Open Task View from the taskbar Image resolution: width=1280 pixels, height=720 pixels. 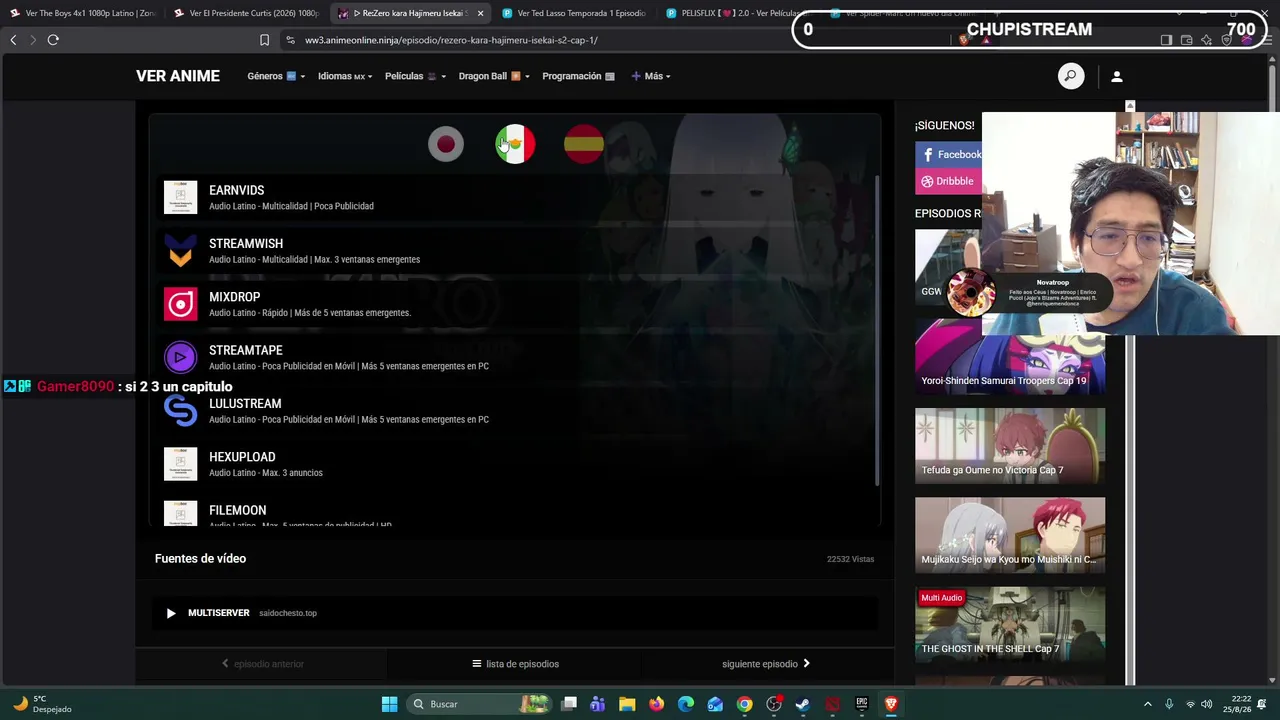coord(569,704)
